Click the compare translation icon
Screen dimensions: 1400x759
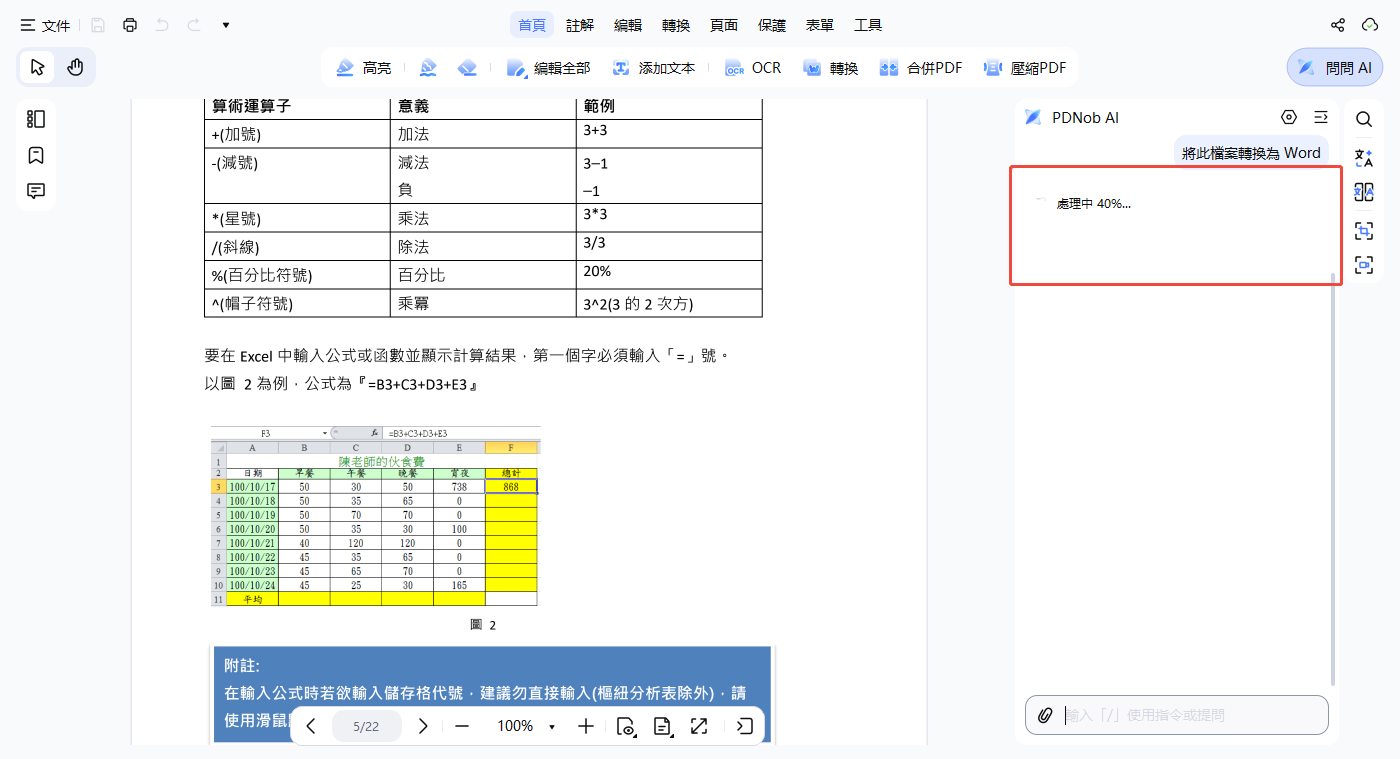(x=1364, y=193)
